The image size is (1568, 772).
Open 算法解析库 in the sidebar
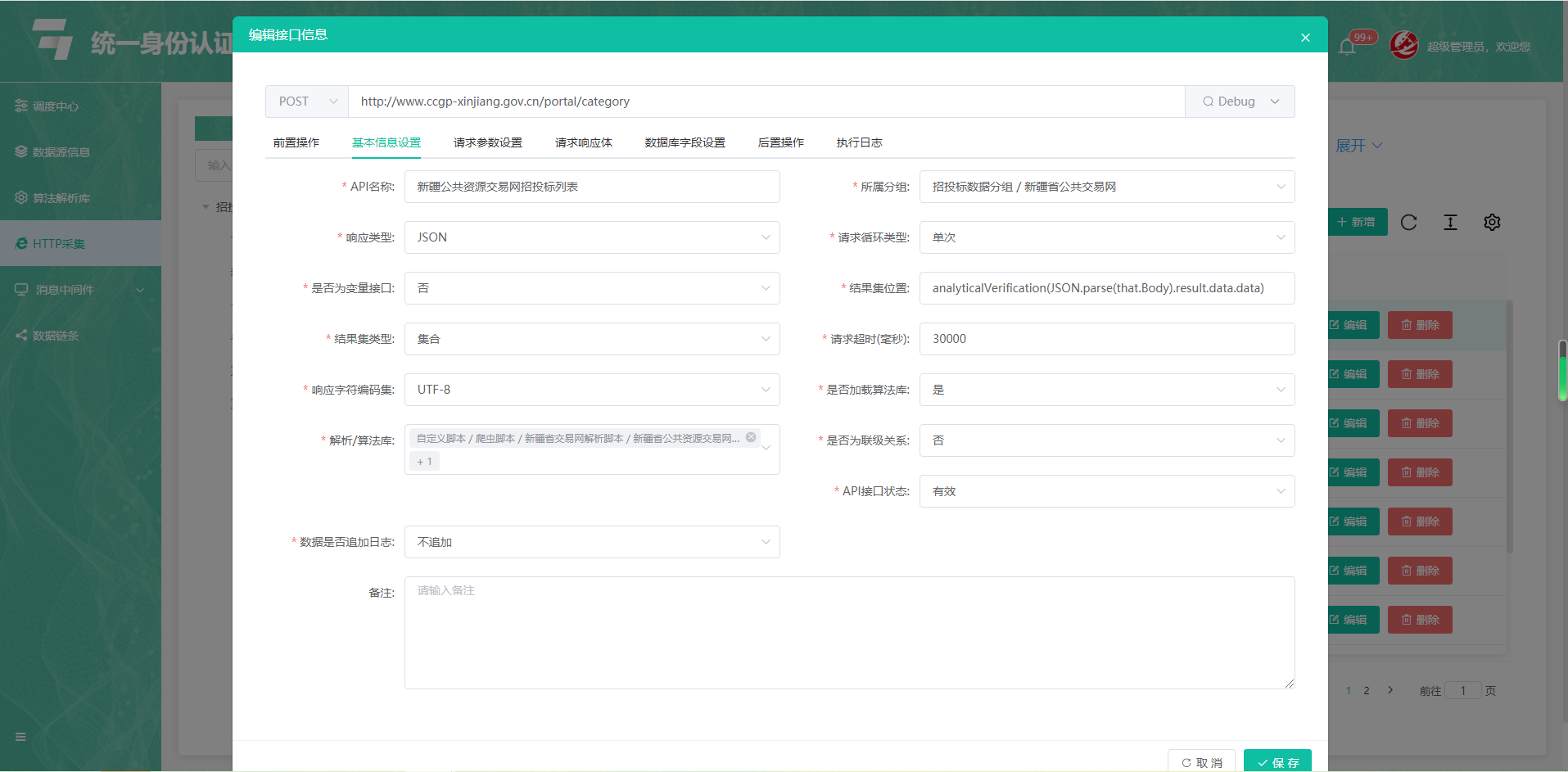[80, 197]
